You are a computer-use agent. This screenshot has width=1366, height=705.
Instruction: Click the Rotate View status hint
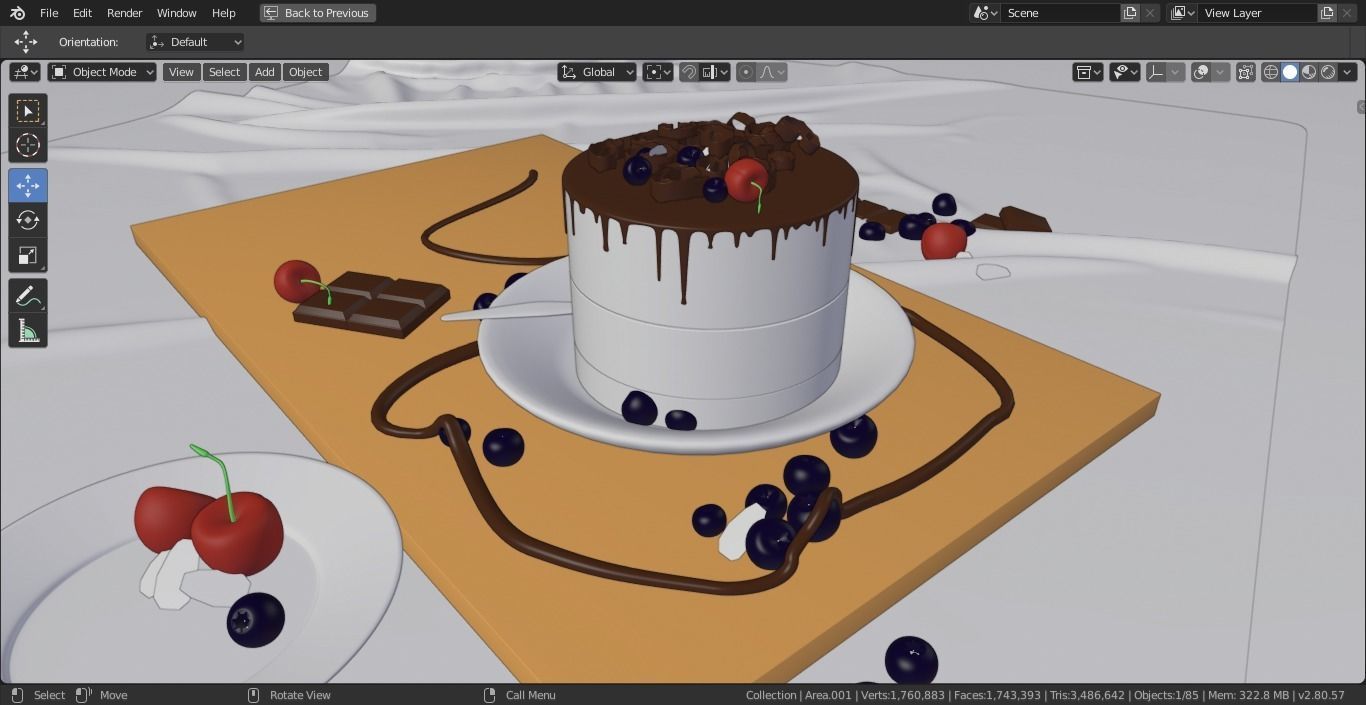coord(300,695)
